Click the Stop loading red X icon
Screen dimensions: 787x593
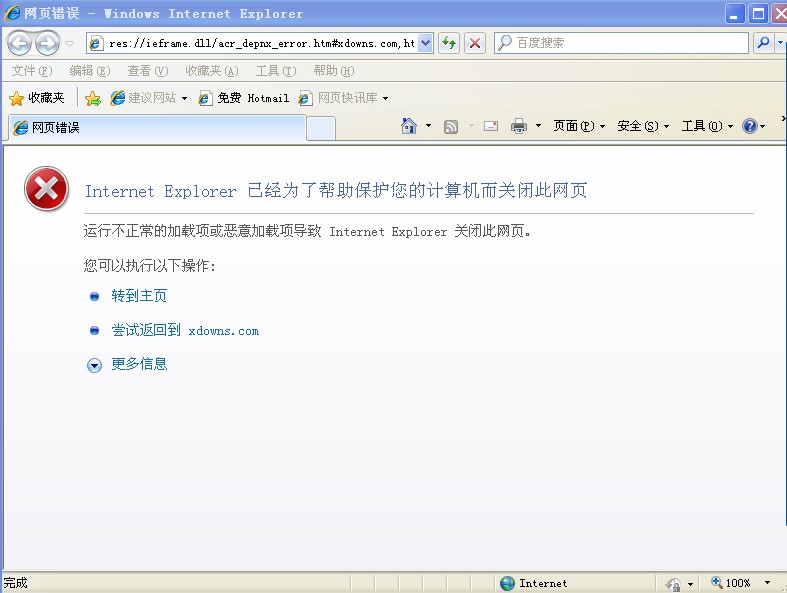coord(474,43)
